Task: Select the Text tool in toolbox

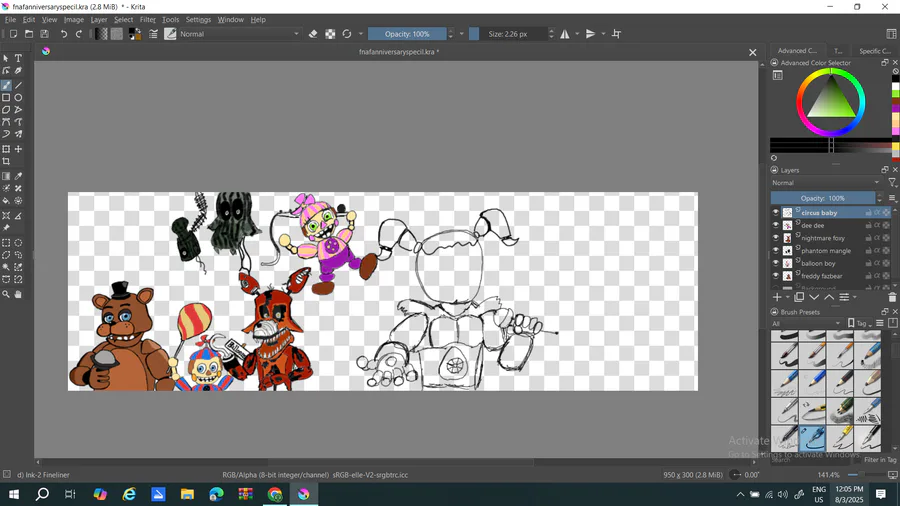Action: (18, 59)
